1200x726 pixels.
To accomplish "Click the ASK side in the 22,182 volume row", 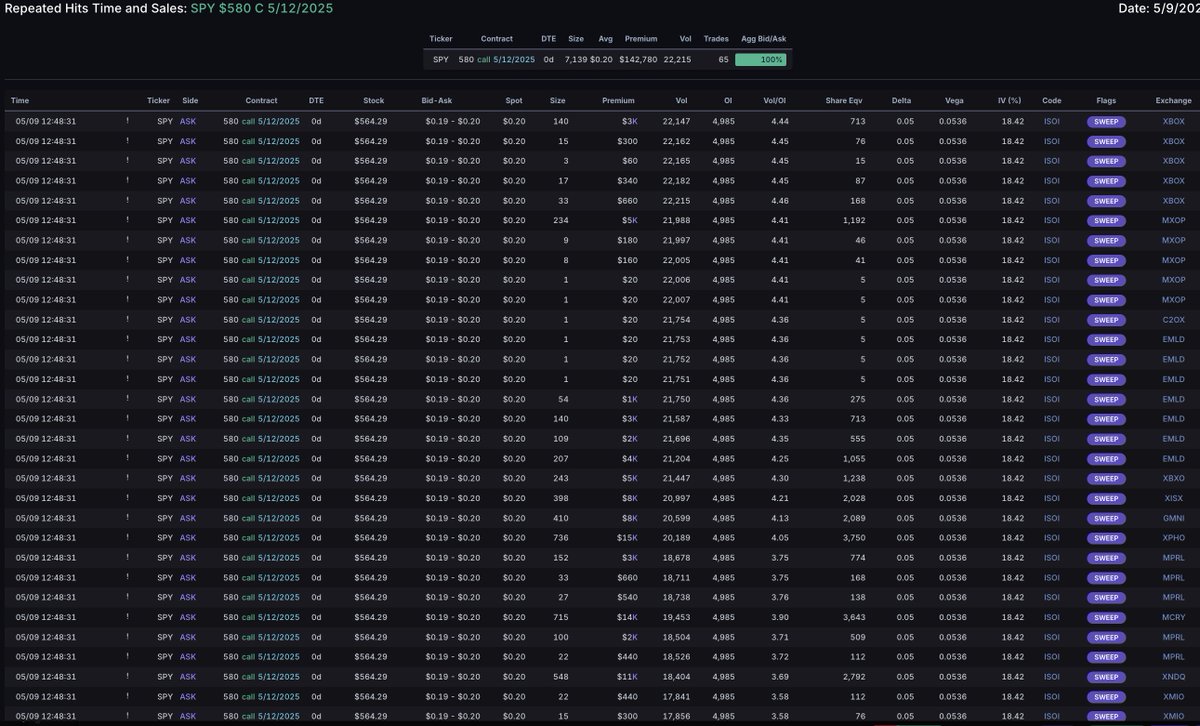I will (188, 180).
